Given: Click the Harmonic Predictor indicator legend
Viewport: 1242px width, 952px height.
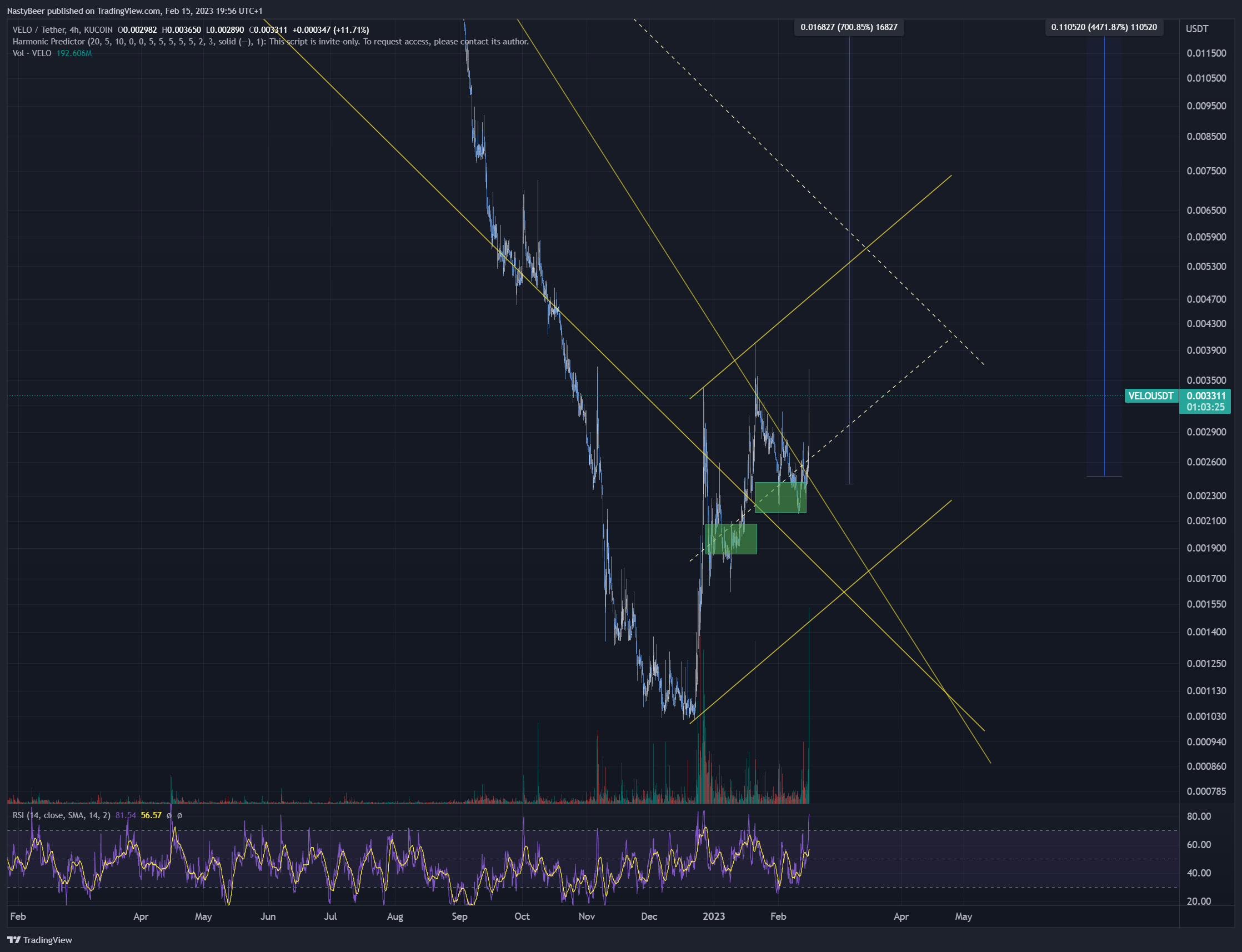Looking at the screenshot, I should [x=271, y=41].
